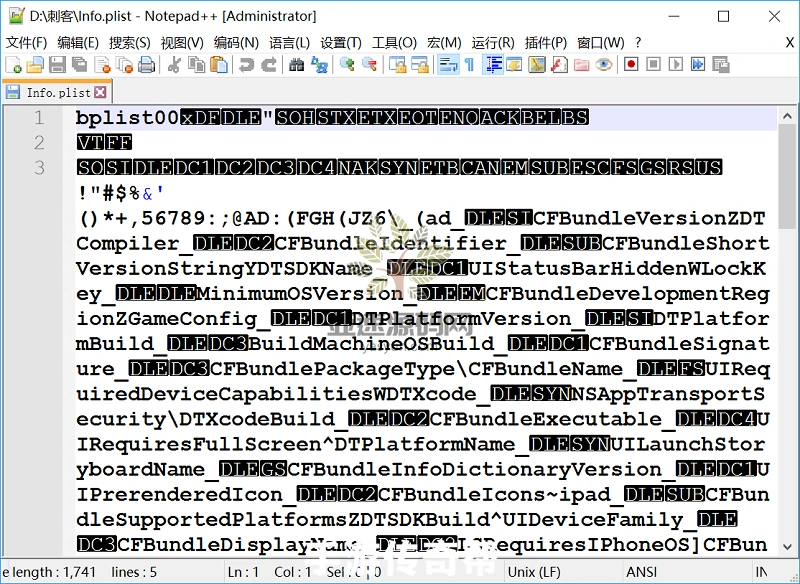Click the Print toolbar icon
Screen dimensions: 800x584
146,65
